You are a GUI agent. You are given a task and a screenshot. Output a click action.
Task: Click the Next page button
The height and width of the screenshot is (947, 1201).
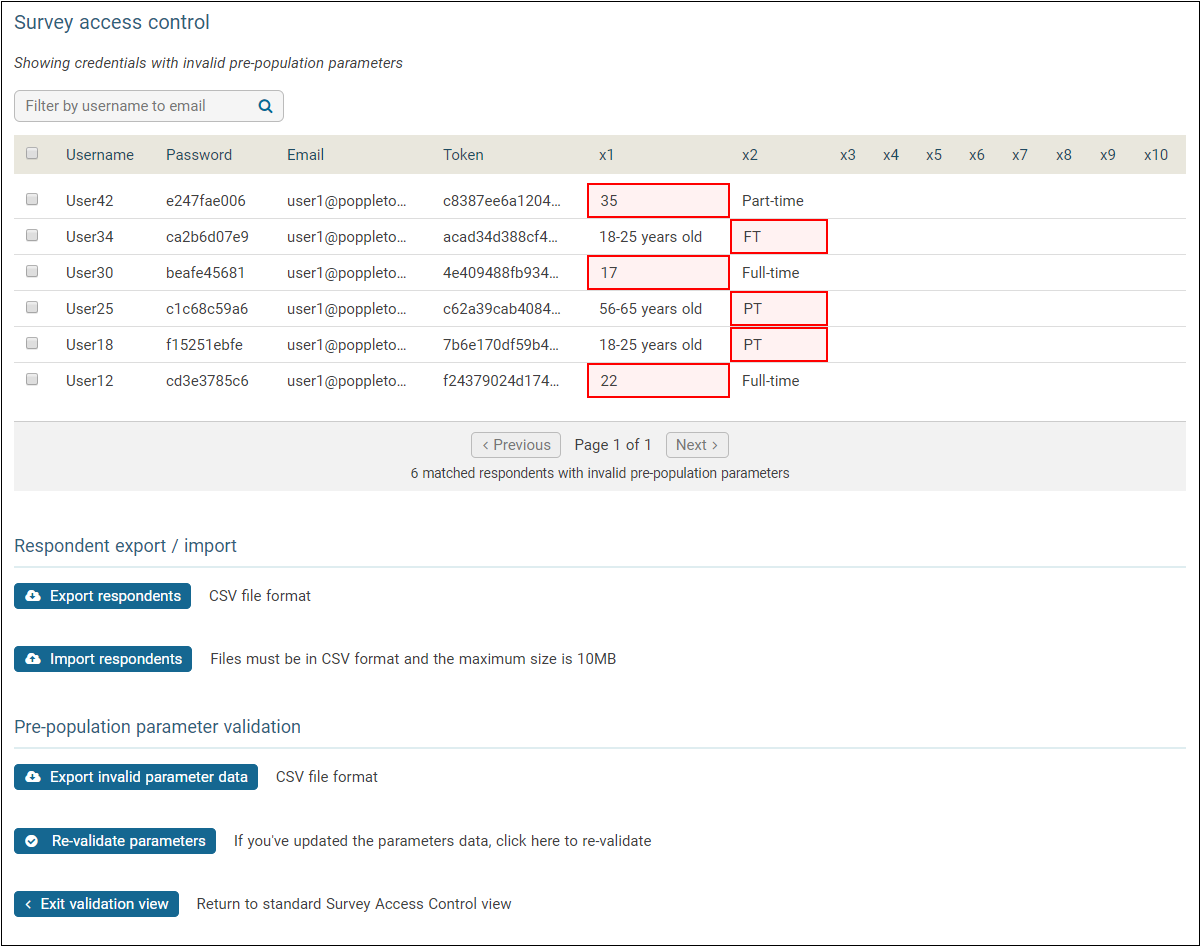click(697, 445)
